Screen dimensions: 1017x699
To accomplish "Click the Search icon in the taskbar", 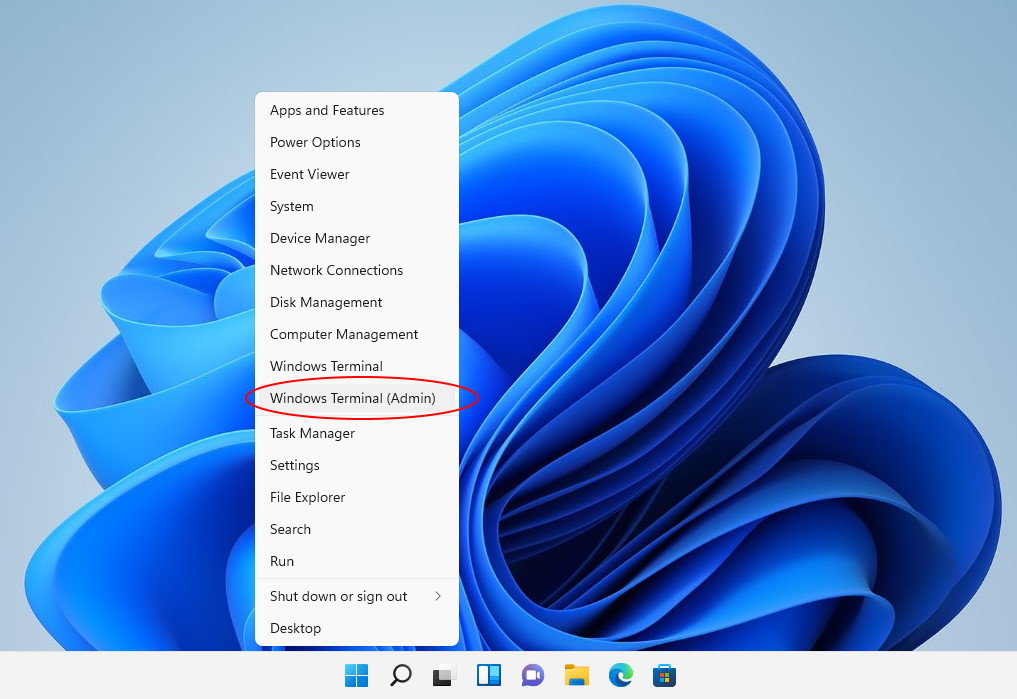I will pos(400,675).
